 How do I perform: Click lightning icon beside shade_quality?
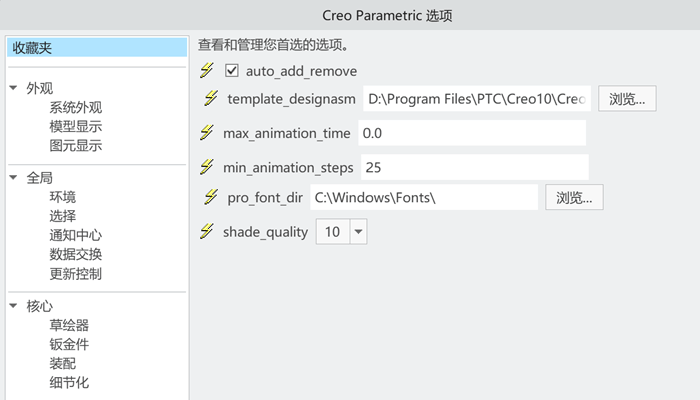pyautogui.click(x=207, y=231)
